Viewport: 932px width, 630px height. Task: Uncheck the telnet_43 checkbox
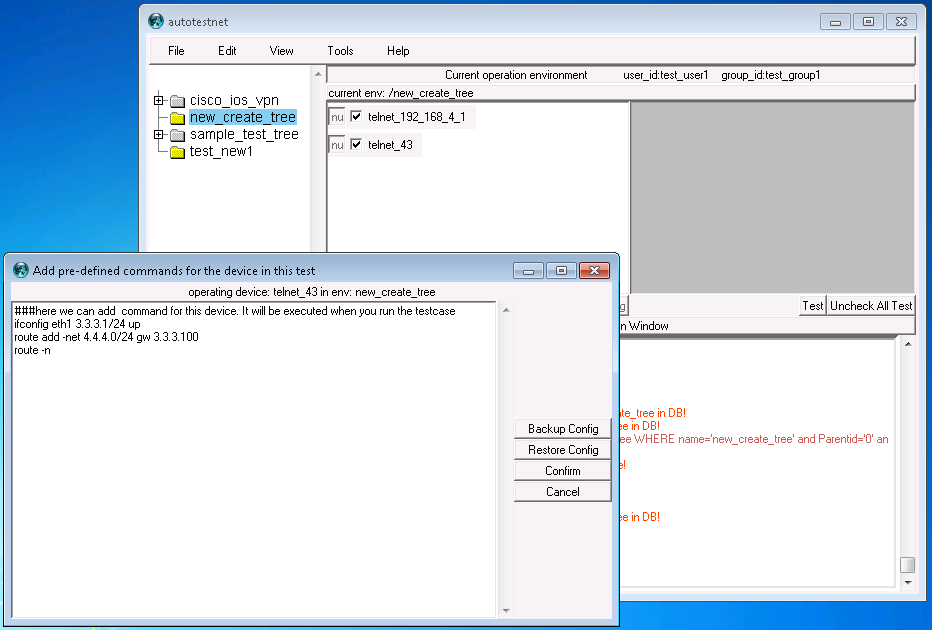click(x=356, y=145)
